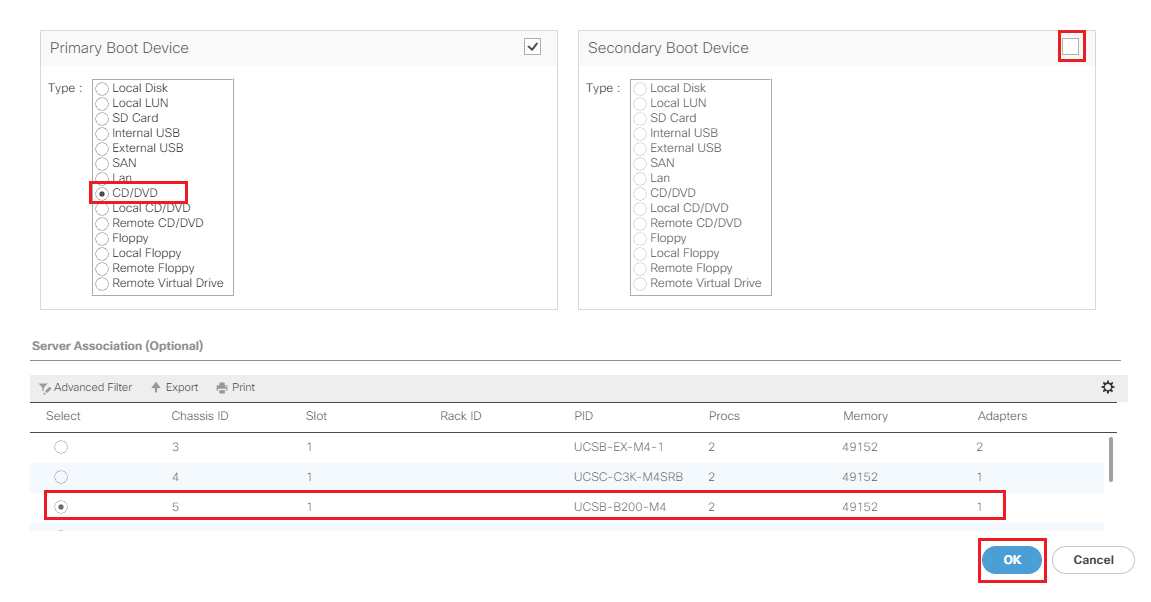Select CD/DVD under Secondary Boot Device
Screen dimensions: 1151x602
[640, 194]
